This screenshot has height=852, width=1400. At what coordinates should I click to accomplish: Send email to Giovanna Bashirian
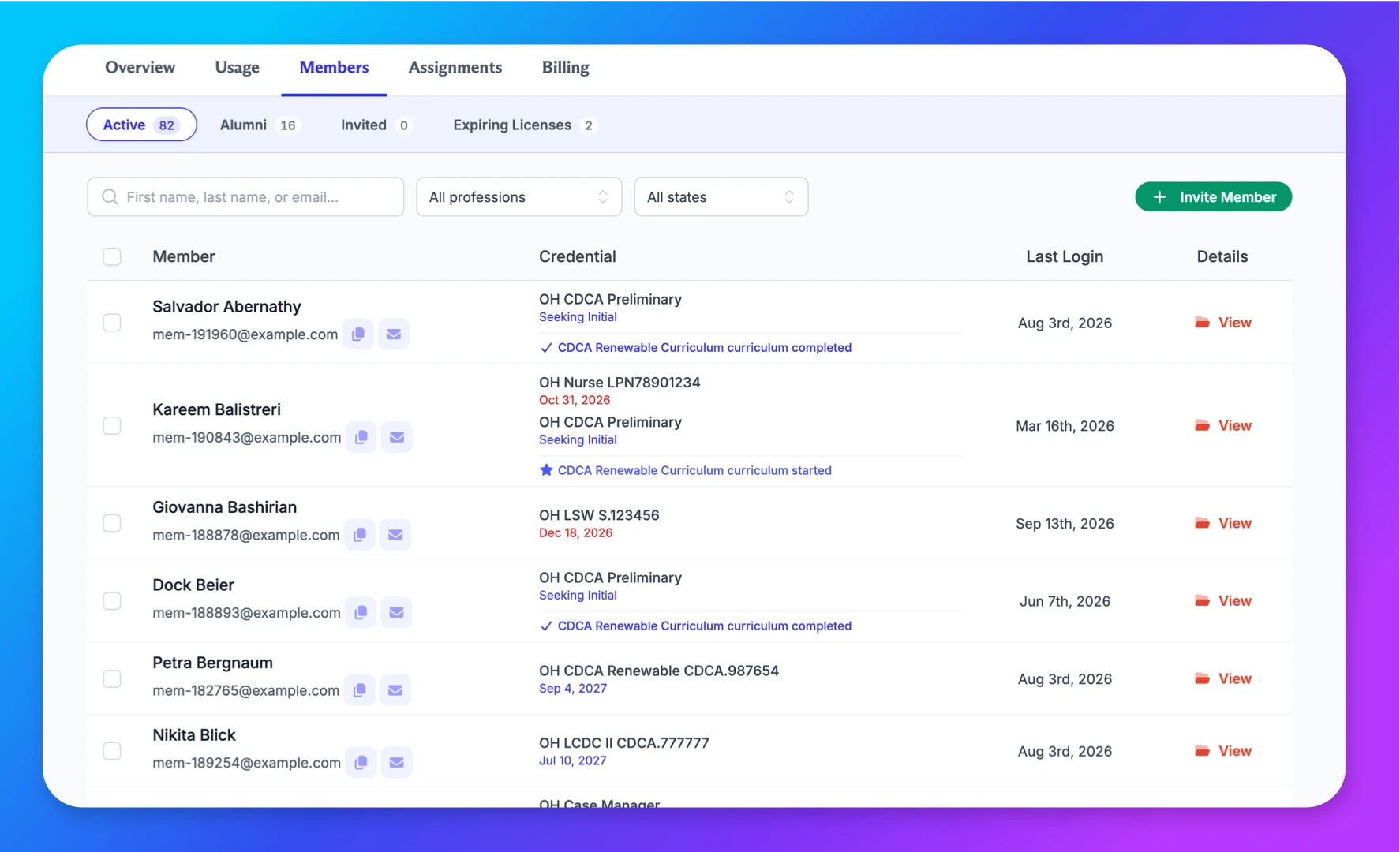pos(395,535)
